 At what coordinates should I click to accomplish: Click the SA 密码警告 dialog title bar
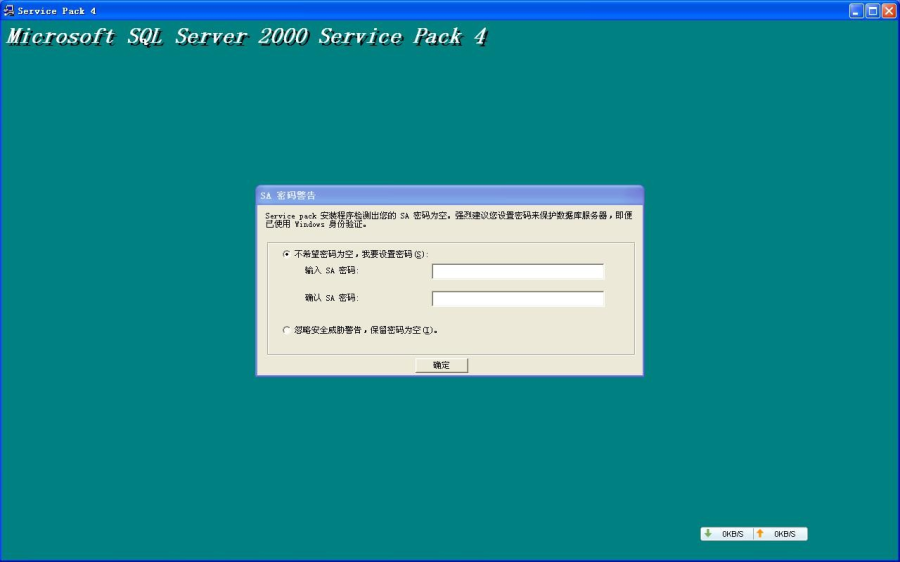click(x=450, y=195)
